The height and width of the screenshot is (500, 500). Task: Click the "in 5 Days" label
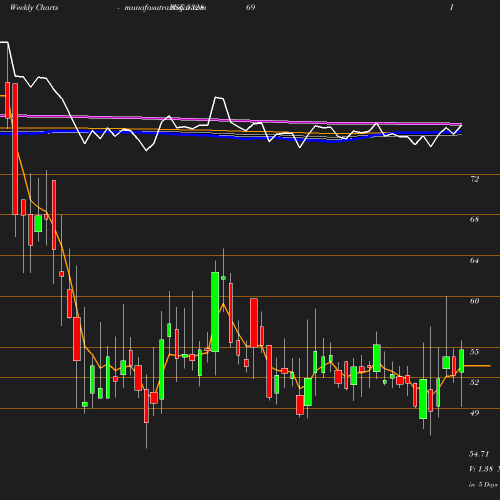[x=483, y=485]
